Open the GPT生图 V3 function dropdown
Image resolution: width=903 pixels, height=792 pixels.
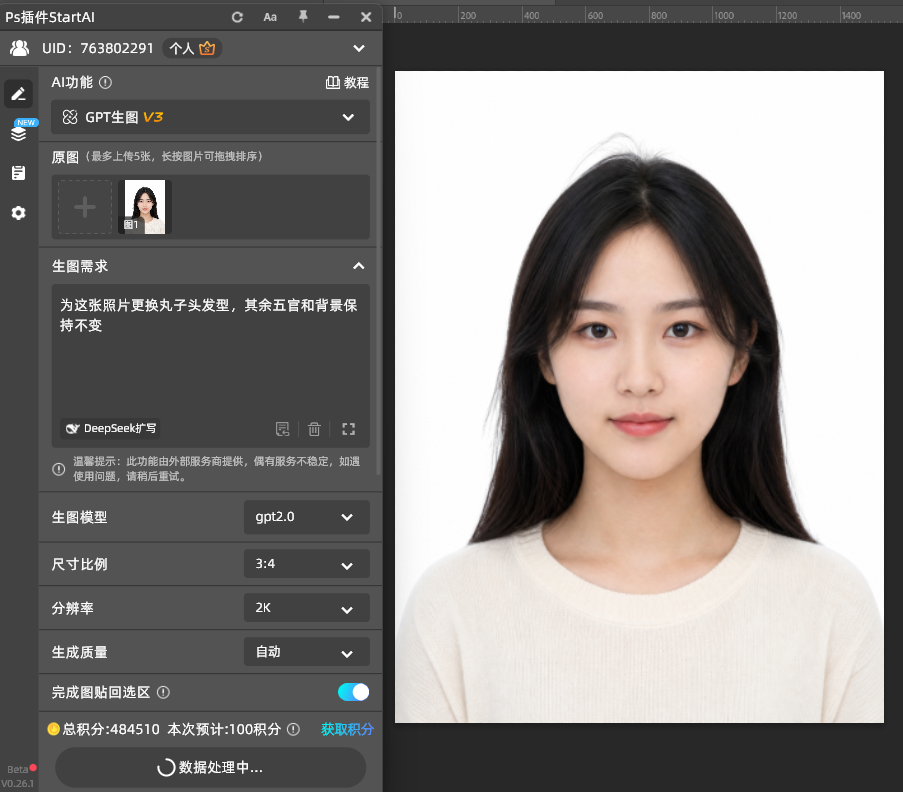(x=210, y=118)
